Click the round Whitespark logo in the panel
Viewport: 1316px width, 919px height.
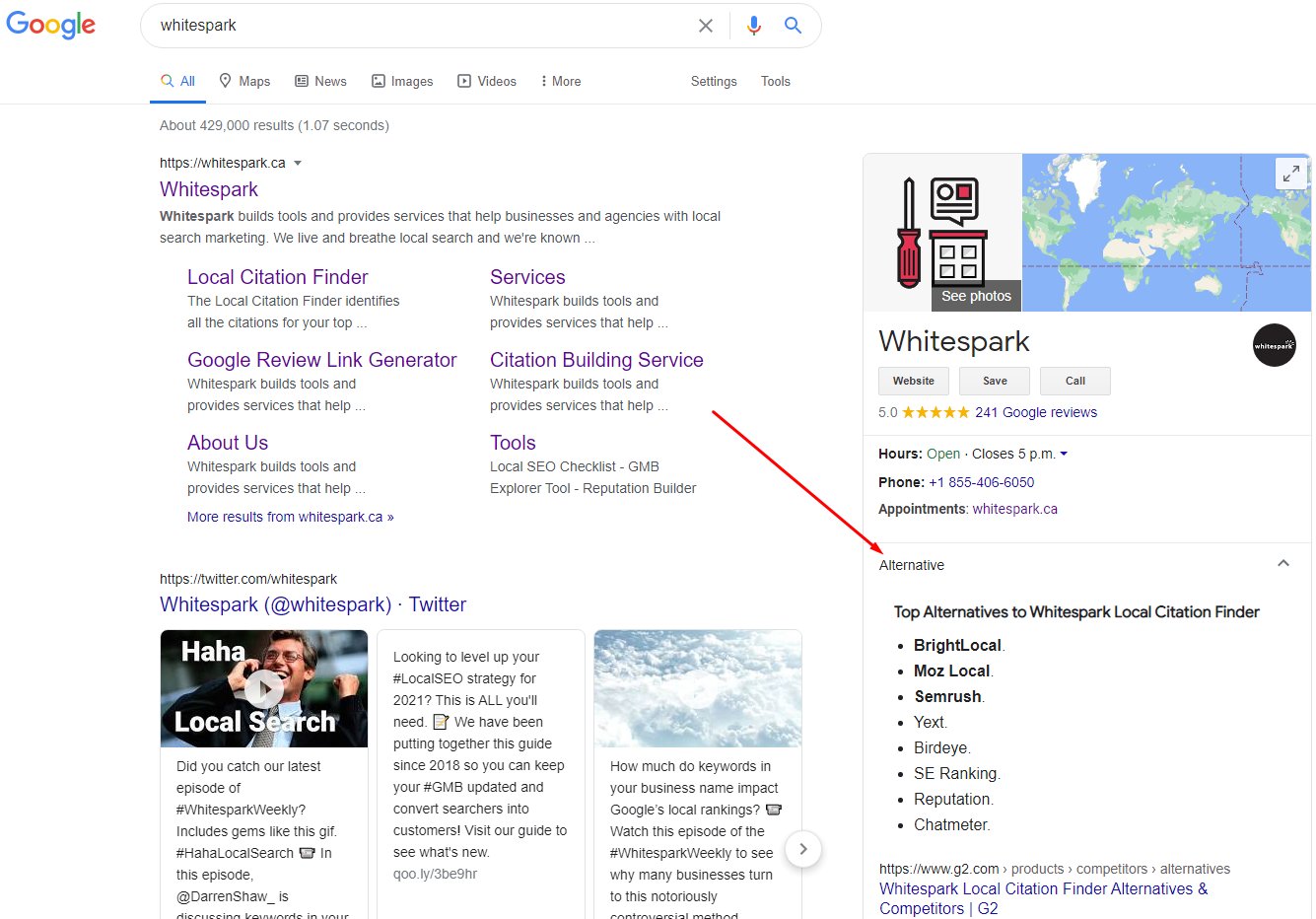pyautogui.click(x=1274, y=345)
